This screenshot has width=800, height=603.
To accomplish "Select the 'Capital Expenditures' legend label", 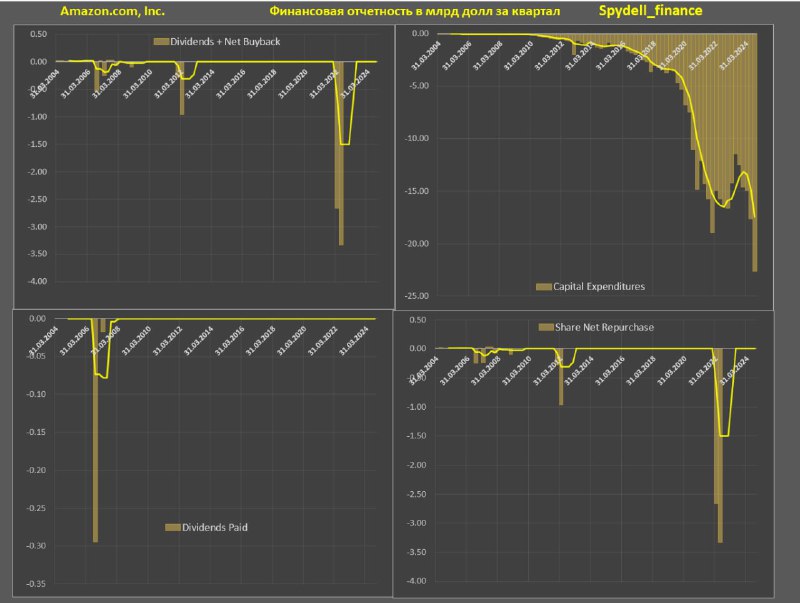I will [599, 287].
